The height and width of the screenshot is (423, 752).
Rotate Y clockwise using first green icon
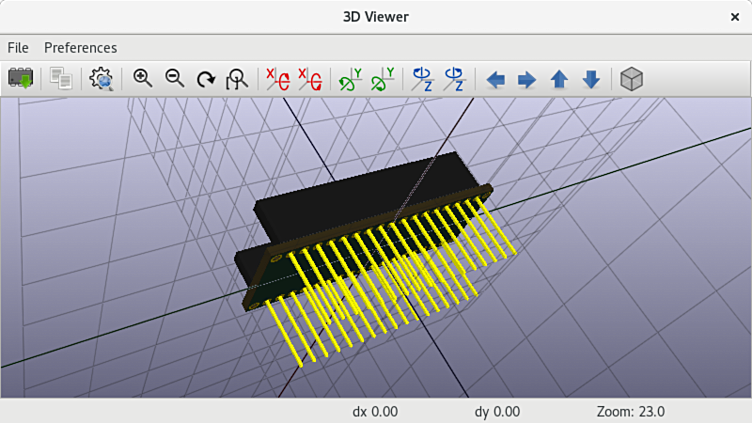350,79
